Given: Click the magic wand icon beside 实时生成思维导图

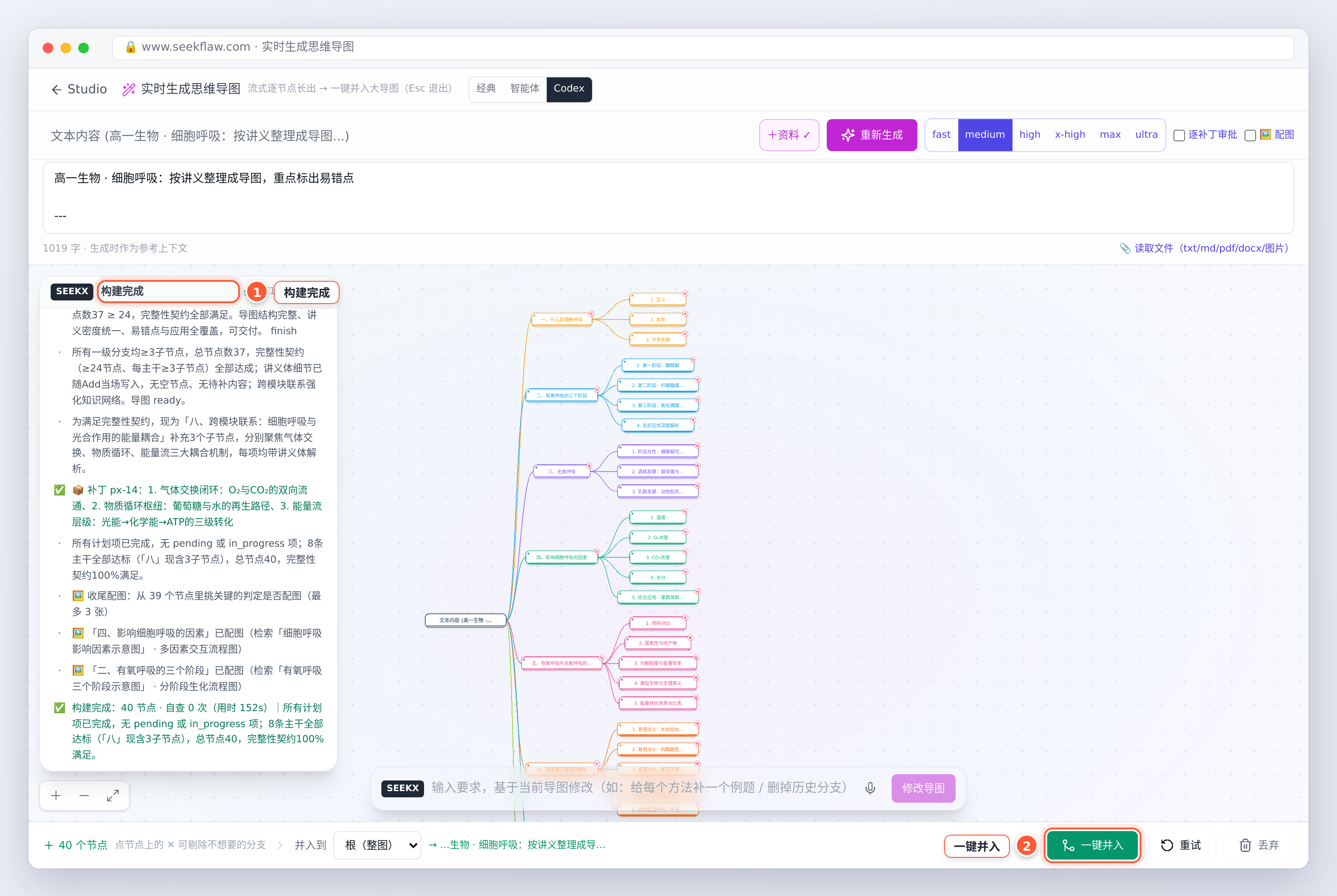Looking at the screenshot, I should tap(129, 89).
